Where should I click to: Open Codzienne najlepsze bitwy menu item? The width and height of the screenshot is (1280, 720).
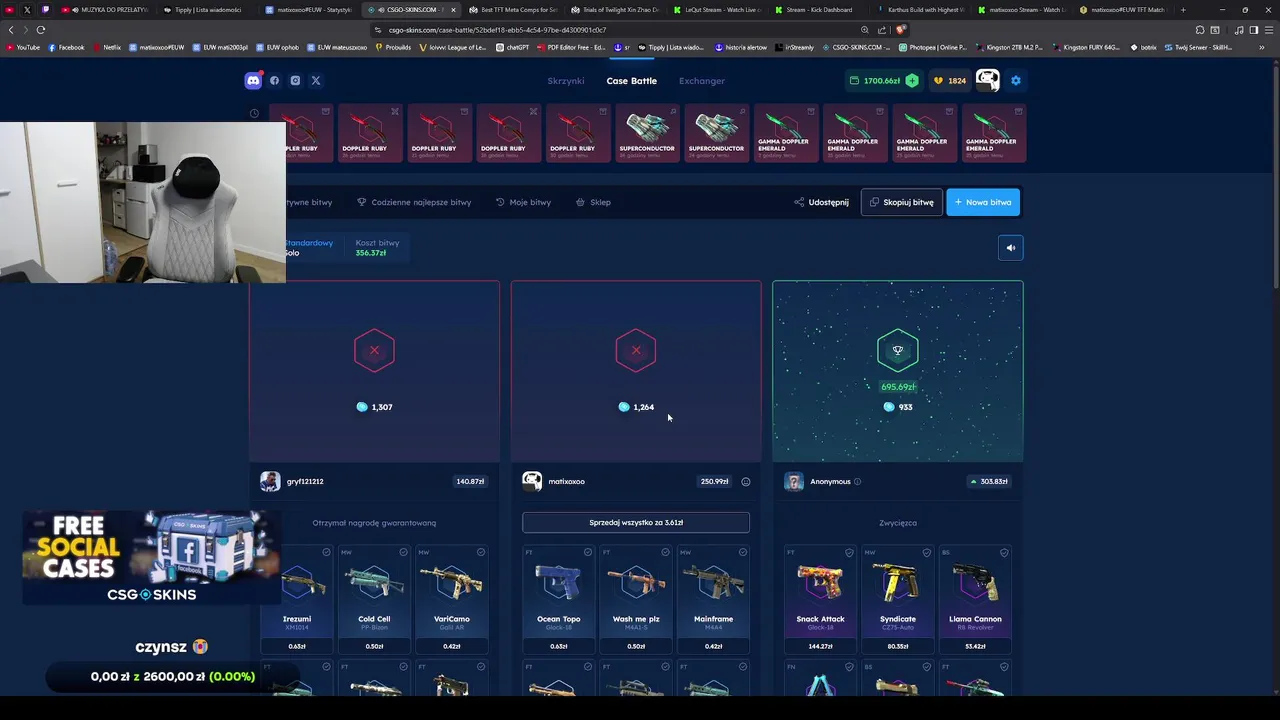[414, 202]
